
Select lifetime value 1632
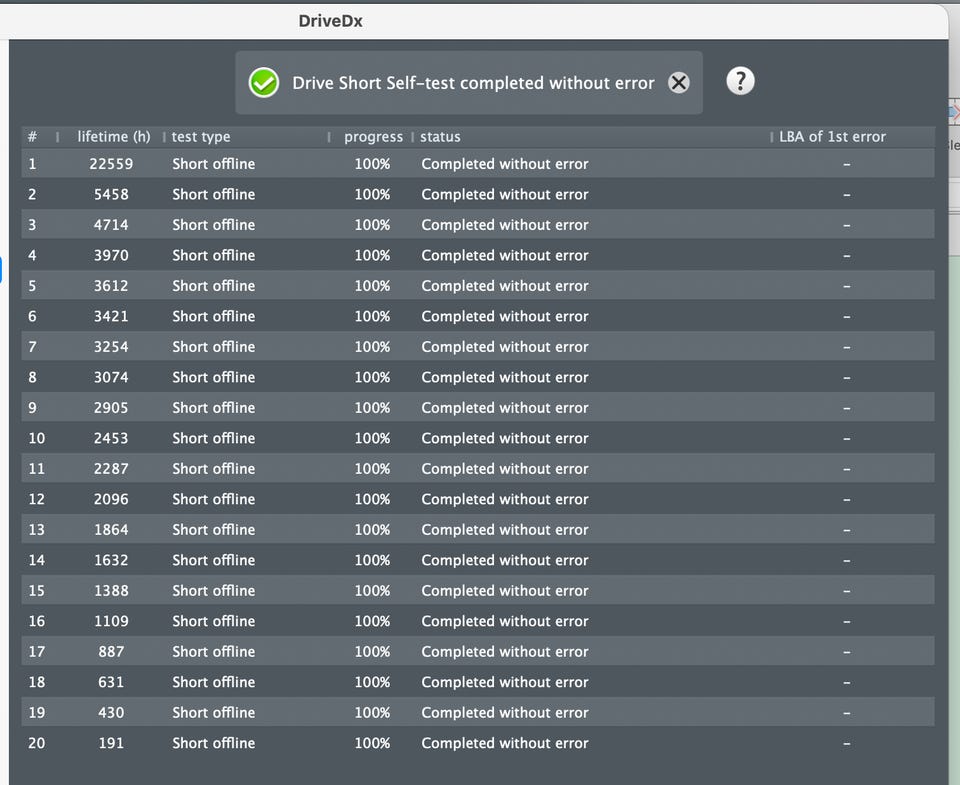point(111,560)
